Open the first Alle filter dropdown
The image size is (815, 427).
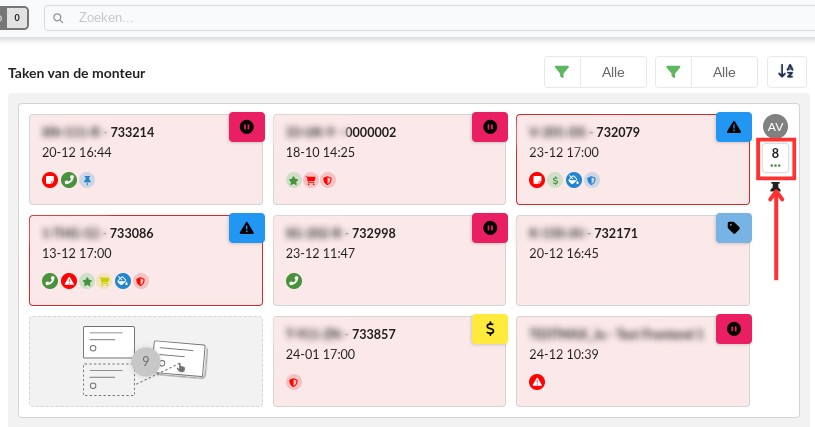point(612,72)
